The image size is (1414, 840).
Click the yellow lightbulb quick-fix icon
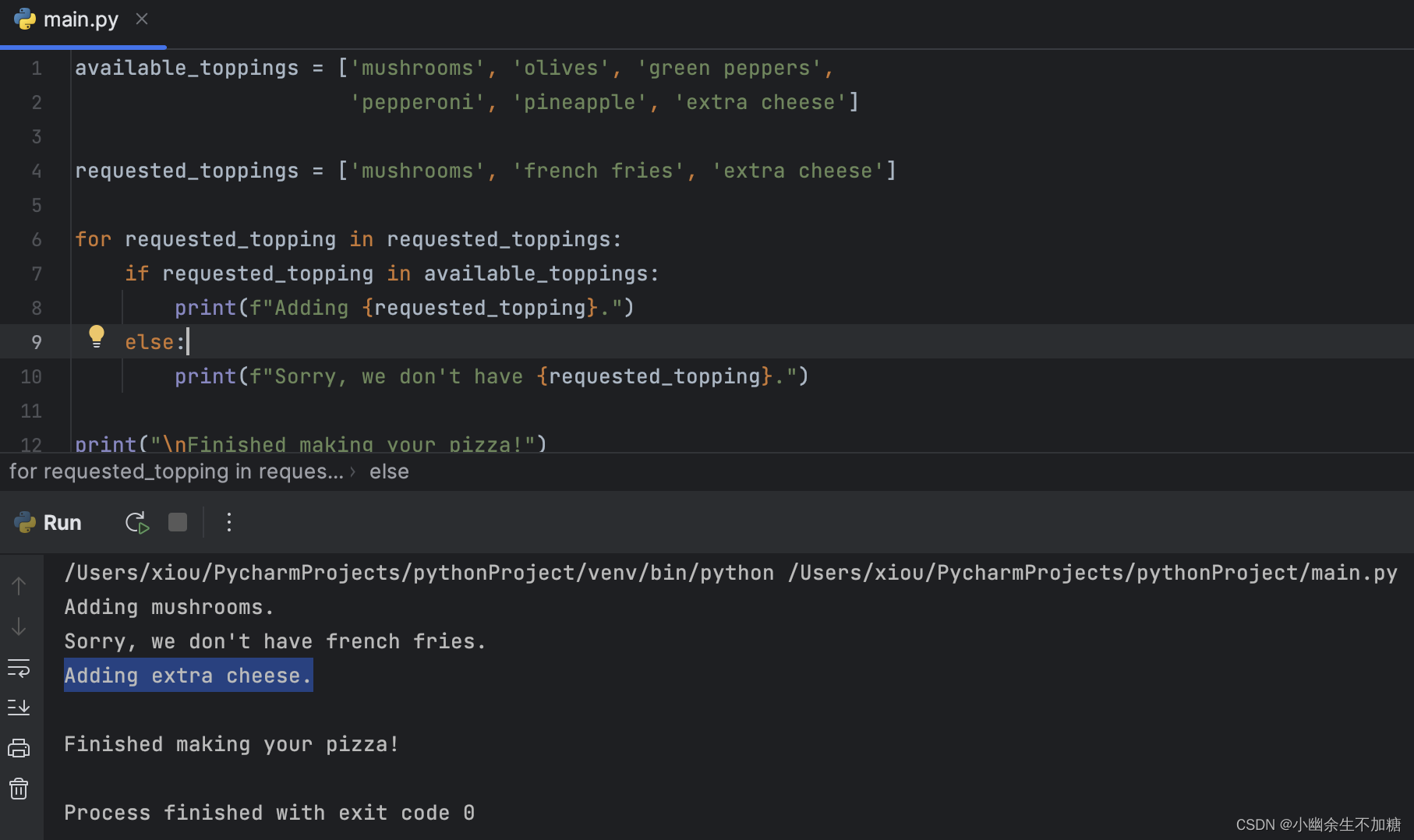96,337
